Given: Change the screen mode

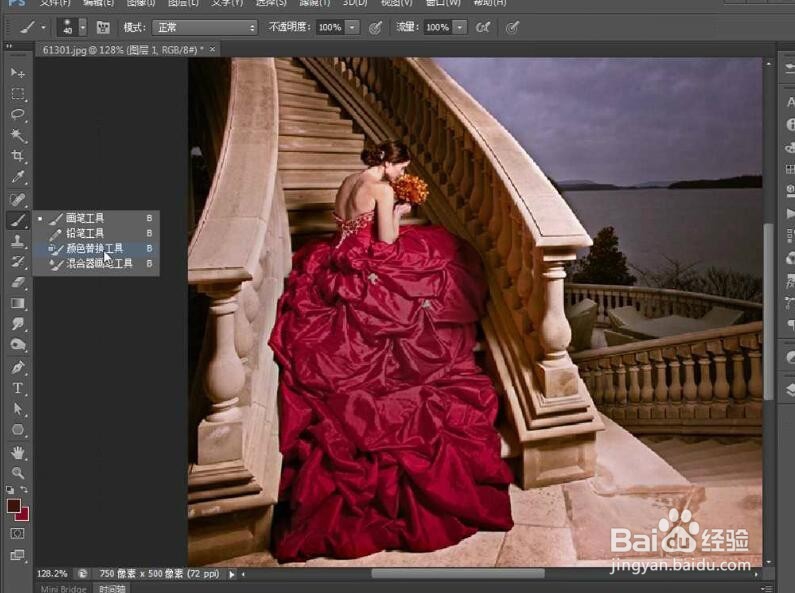Looking at the screenshot, I should coord(17,554).
